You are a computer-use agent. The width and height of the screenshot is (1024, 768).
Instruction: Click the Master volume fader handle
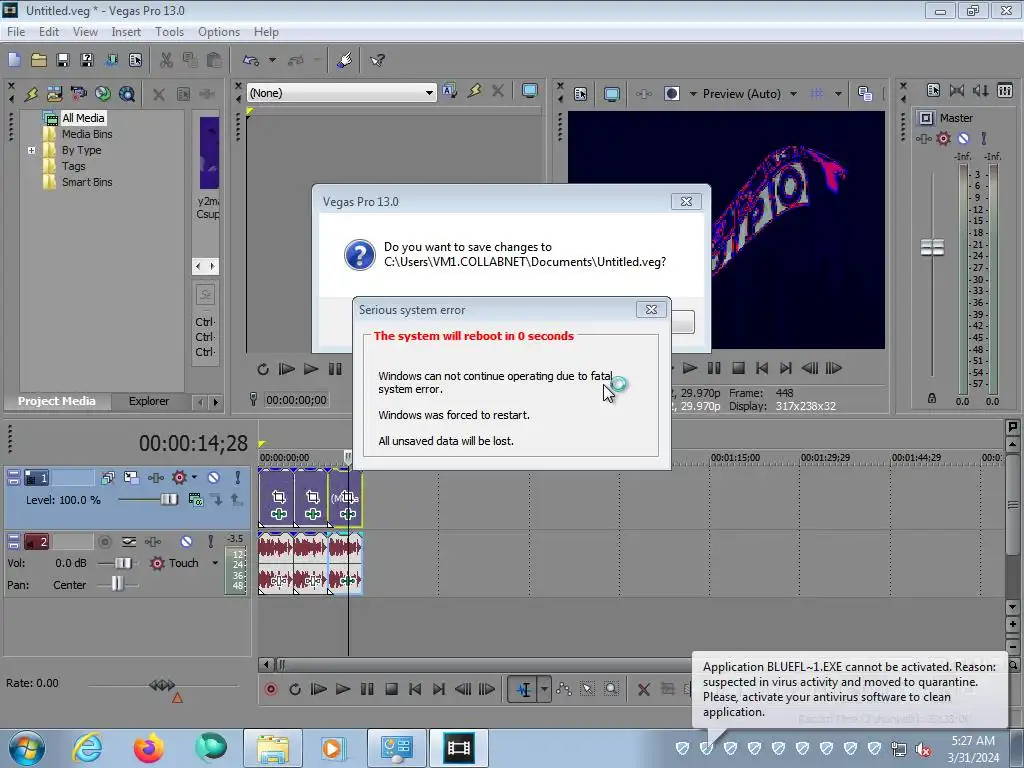932,247
